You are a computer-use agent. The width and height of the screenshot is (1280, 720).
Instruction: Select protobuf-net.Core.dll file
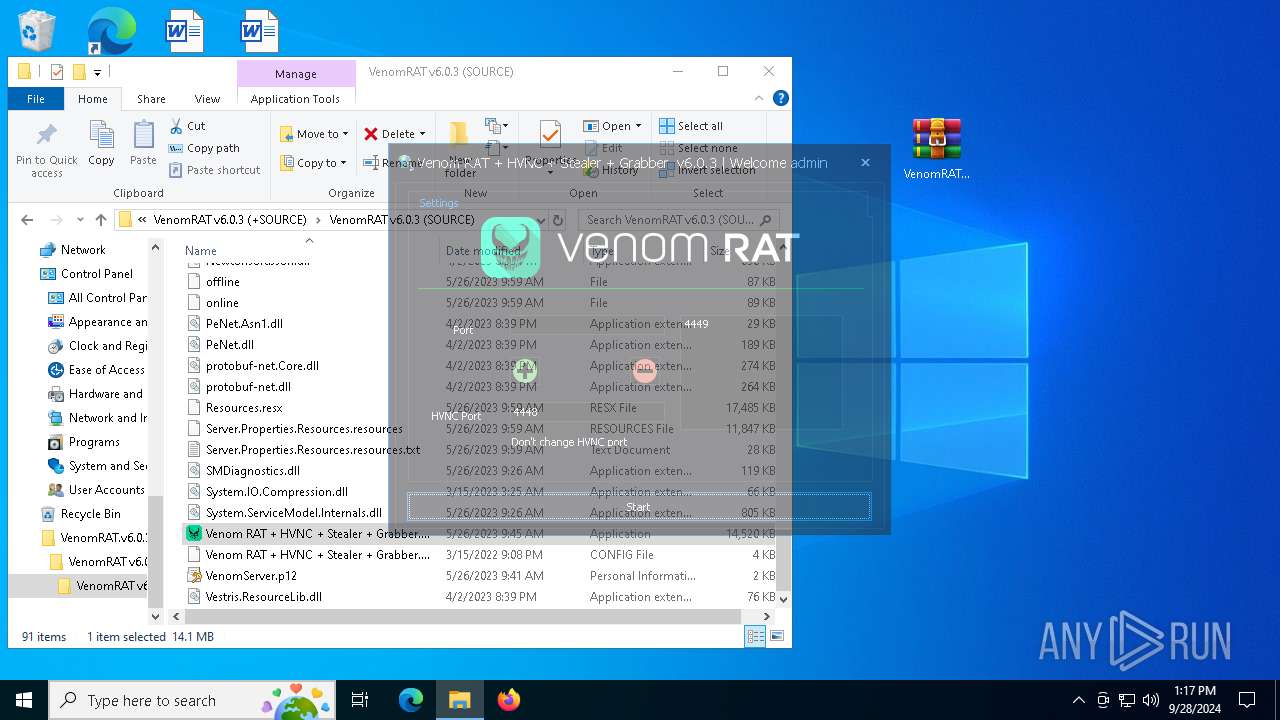262,366
